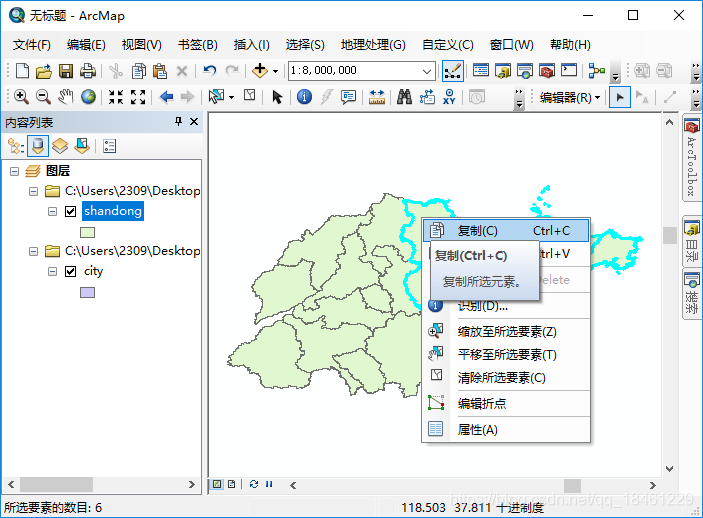Collapse the 图层 data frame node

[x=14, y=171]
